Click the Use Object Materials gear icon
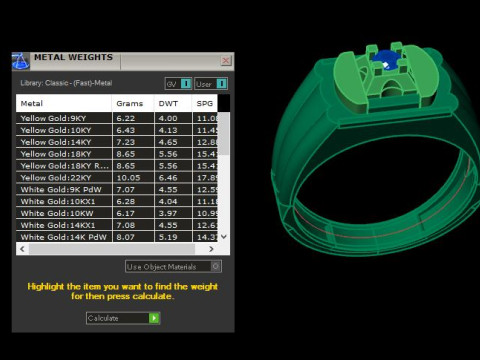 [x=216, y=266]
